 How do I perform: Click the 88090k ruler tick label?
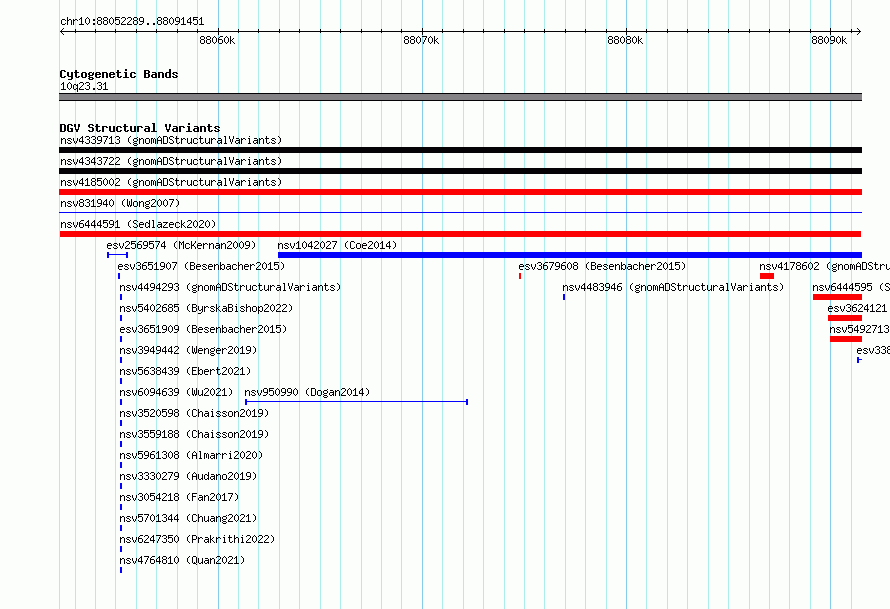point(829,40)
